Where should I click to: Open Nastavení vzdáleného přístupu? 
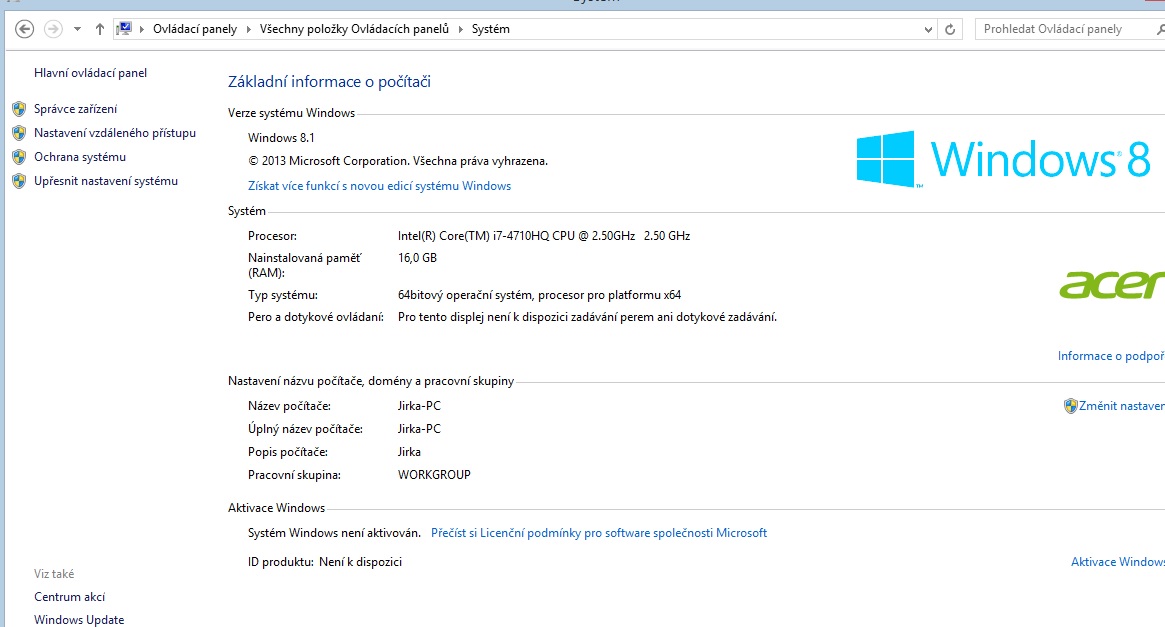[115, 133]
